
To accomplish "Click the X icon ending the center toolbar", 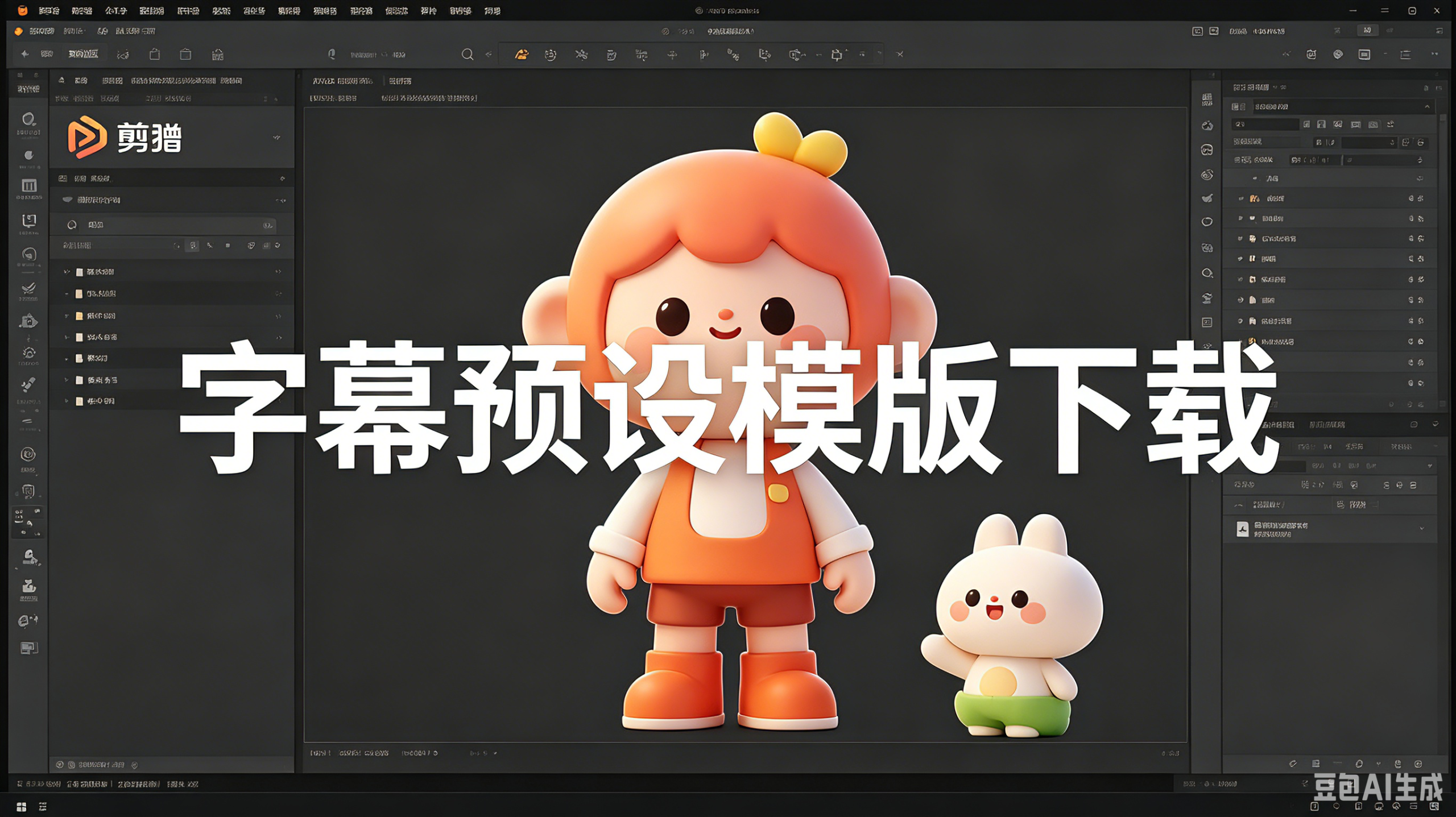I will point(900,55).
